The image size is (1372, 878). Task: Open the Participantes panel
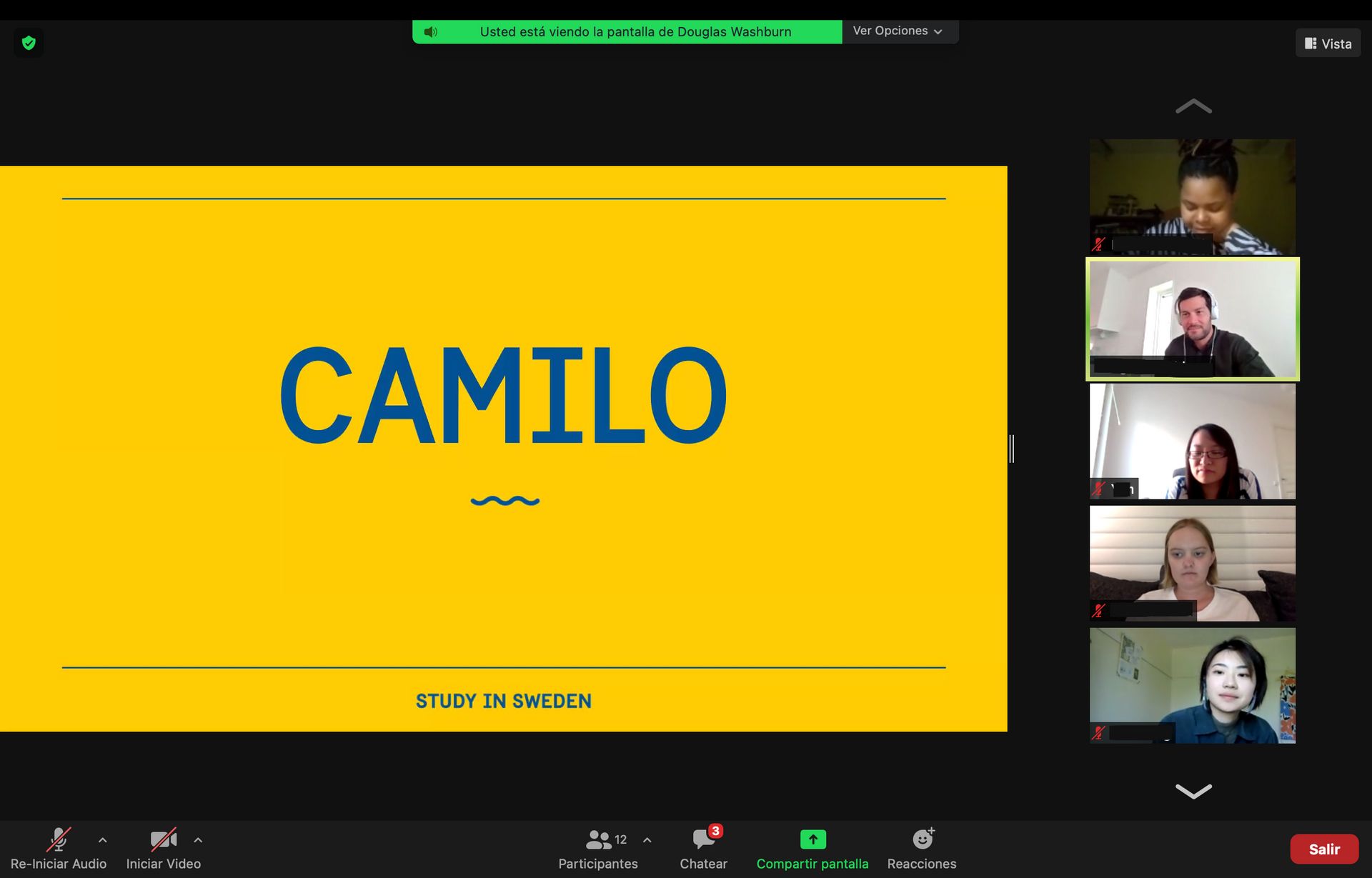(598, 849)
